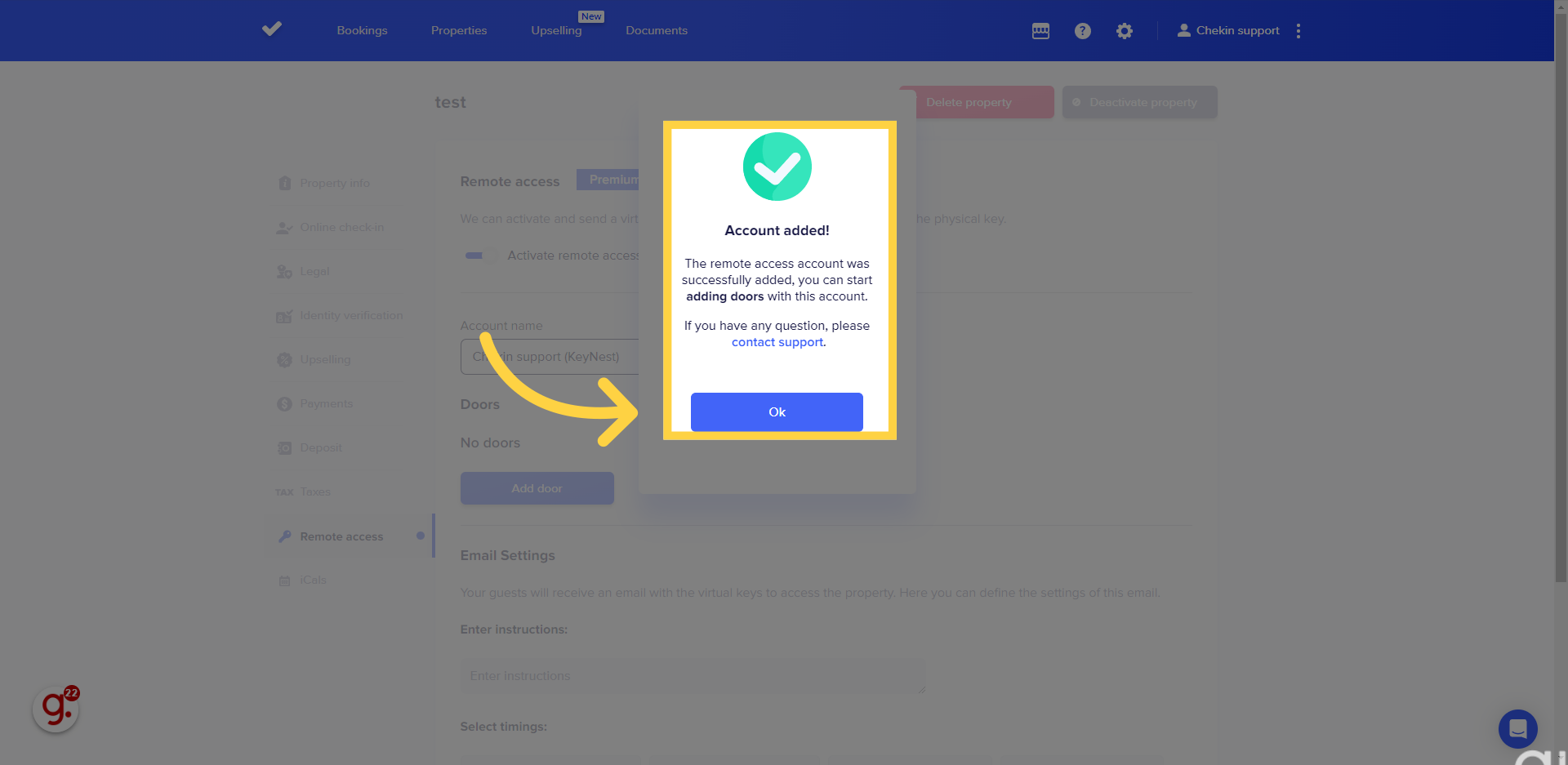
Task: Click the Add door button
Action: [537, 488]
